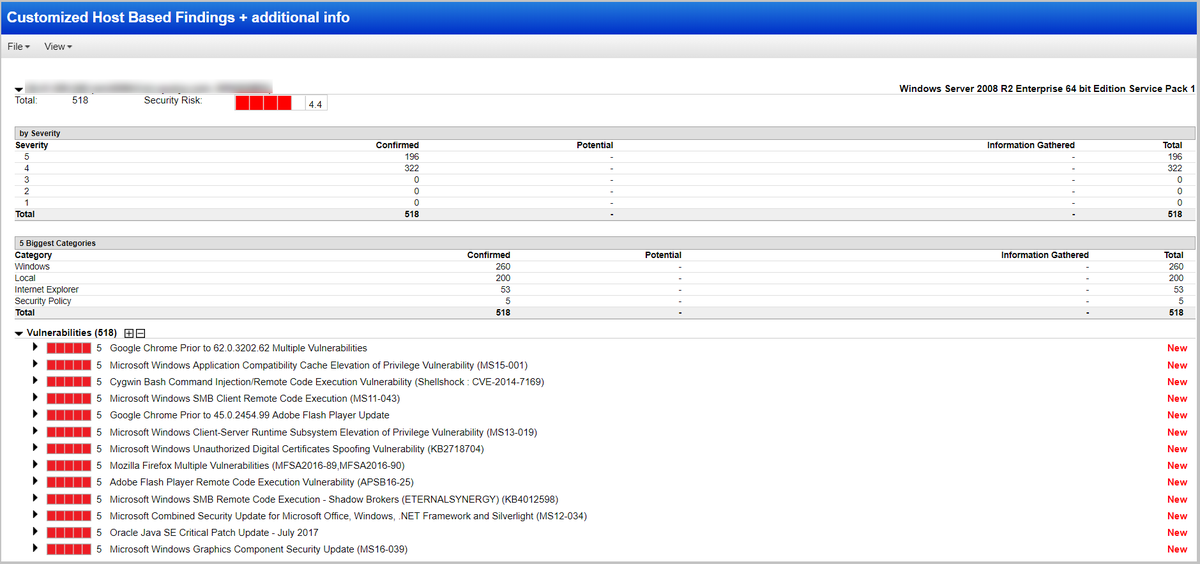Image resolution: width=1200 pixels, height=564 pixels.
Task: Select Cygwin Bash Command Injection Shellshock title
Action: pyautogui.click(x=327, y=382)
